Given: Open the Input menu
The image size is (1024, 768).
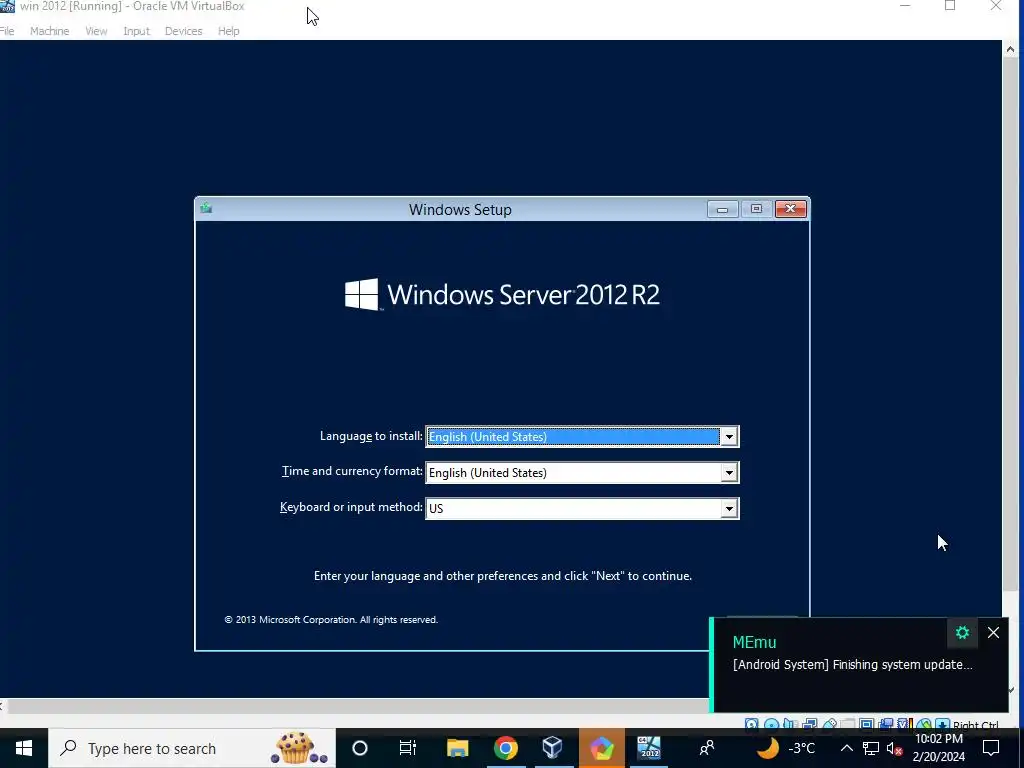Looking at the screenshot, I should point(136,31).
